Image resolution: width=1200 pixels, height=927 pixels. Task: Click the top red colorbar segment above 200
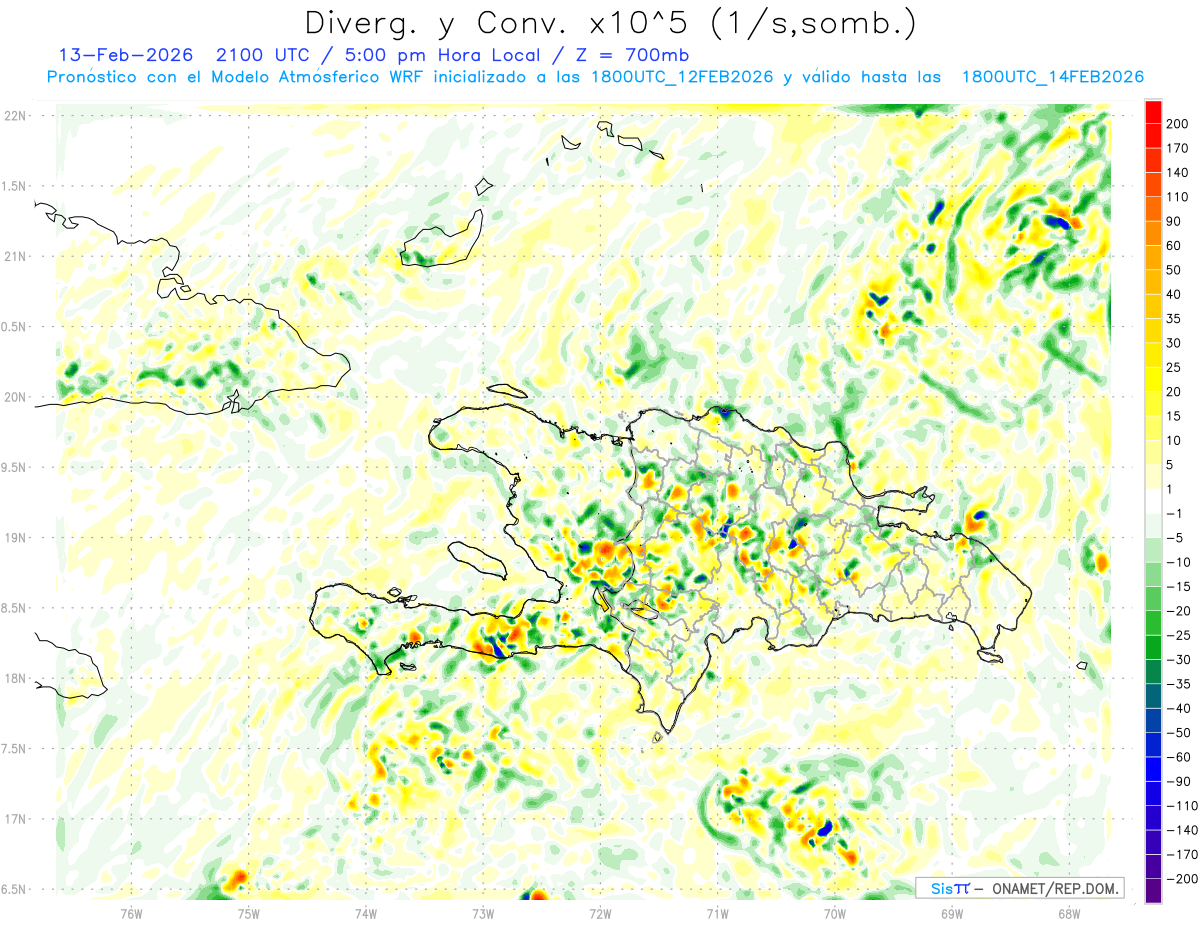pyautogui.click(x=1153, y=110)
